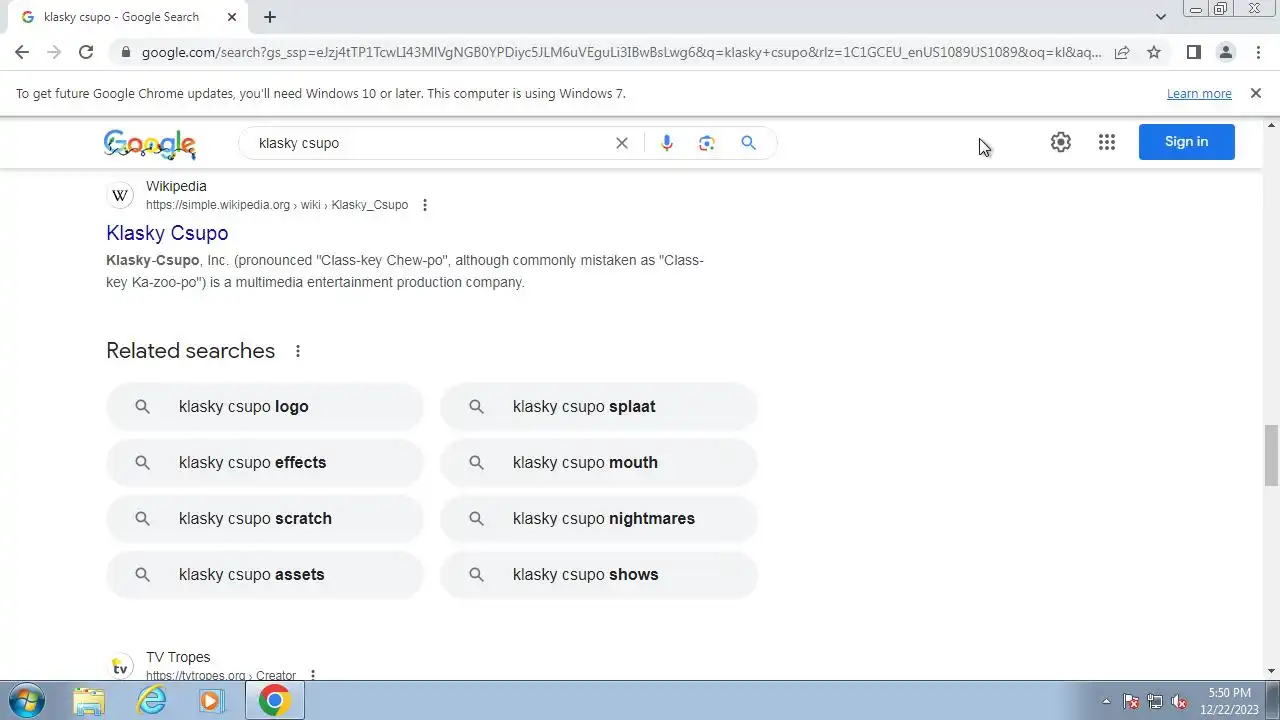This screenshot has height=720, width=1280.
Task: Open Google apps grid
Action: click(1107, 142)
